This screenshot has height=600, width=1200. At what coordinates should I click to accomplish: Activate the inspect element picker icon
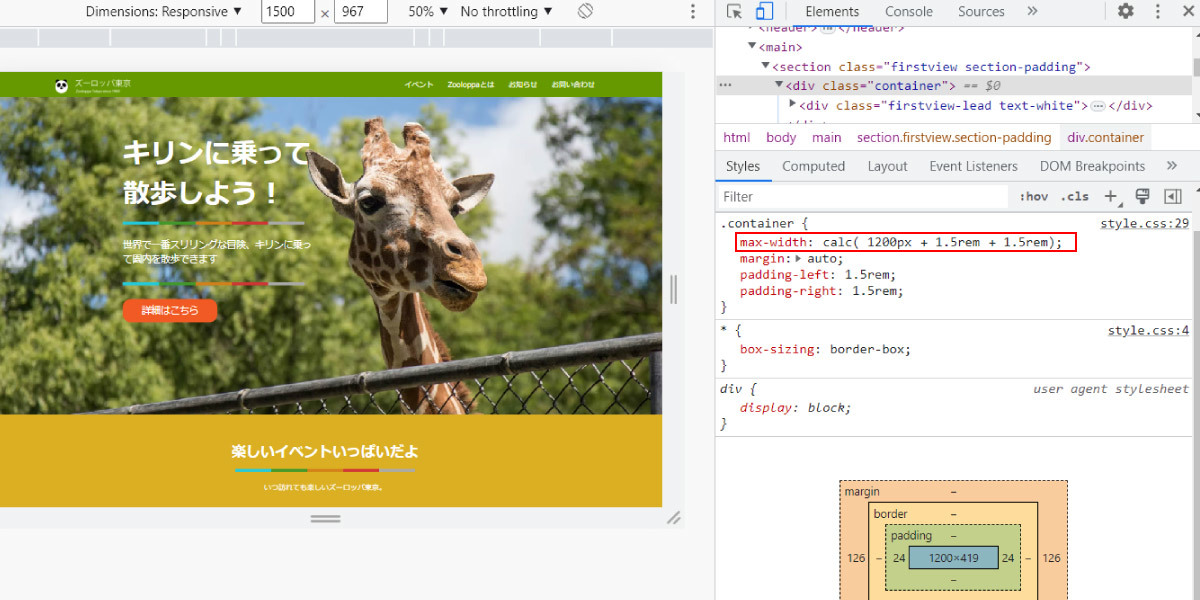[x=735, y=12]
